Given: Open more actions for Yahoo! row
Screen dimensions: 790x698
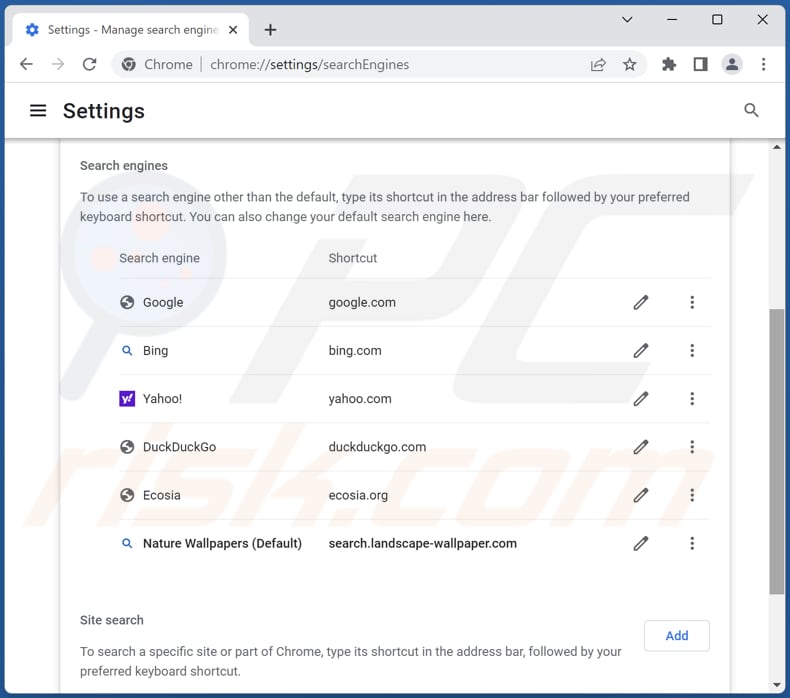Looking at the screenshot, I should (x=692, y=399).
